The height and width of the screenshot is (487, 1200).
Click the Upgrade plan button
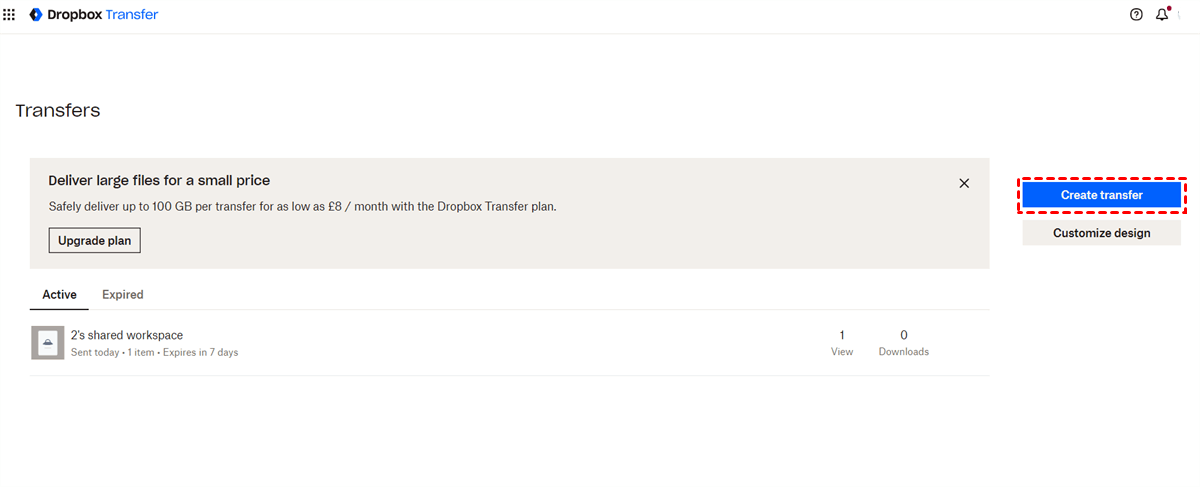click(x=95, y=241)
